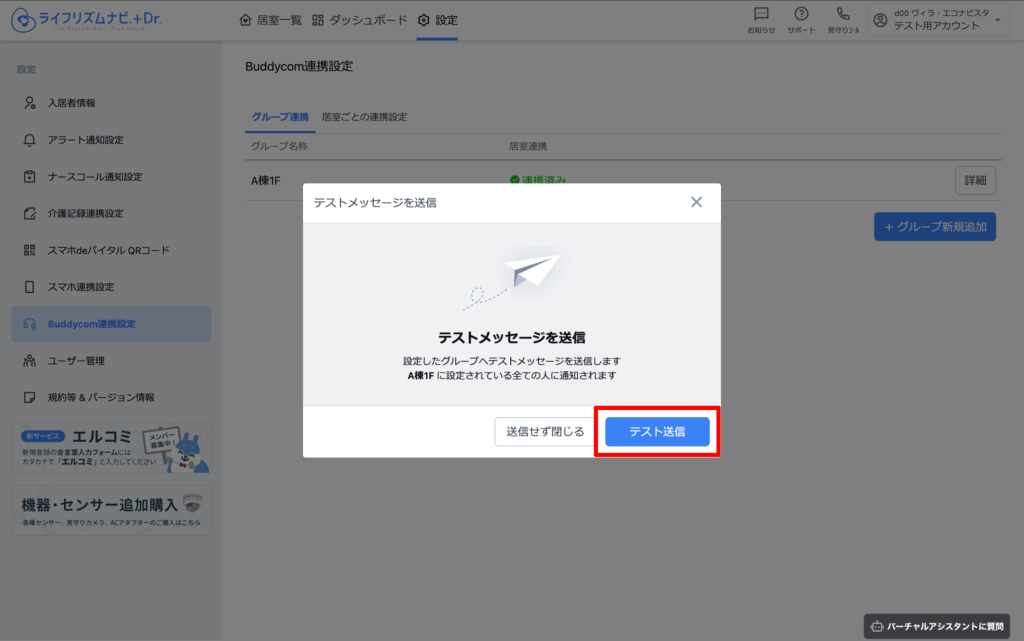Click the bell icon for アラート通知設定

coord(29,140)
